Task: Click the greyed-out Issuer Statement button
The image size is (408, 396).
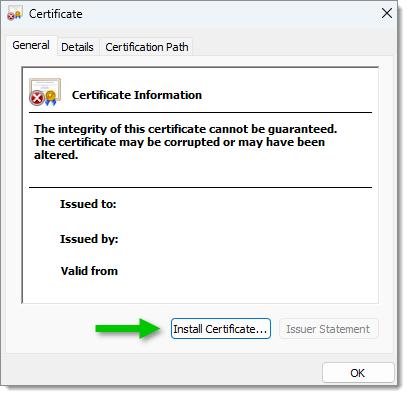Action: [328, 329]
